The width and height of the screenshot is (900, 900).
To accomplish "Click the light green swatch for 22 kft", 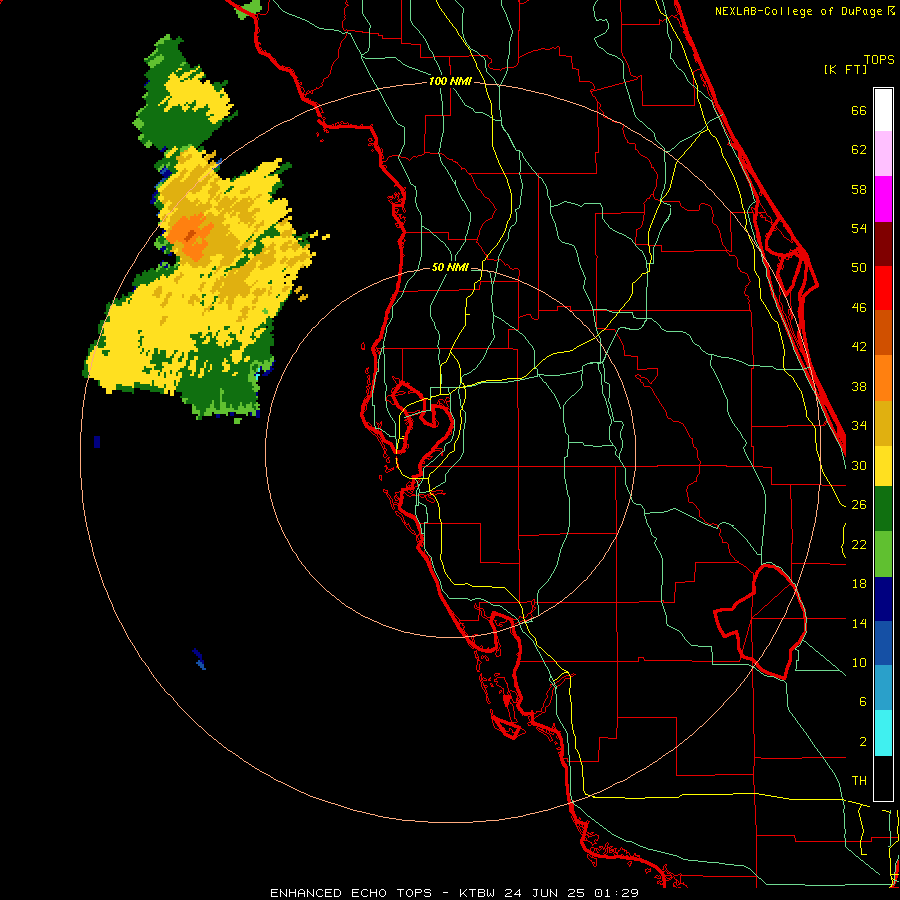I will pos(883,554).
